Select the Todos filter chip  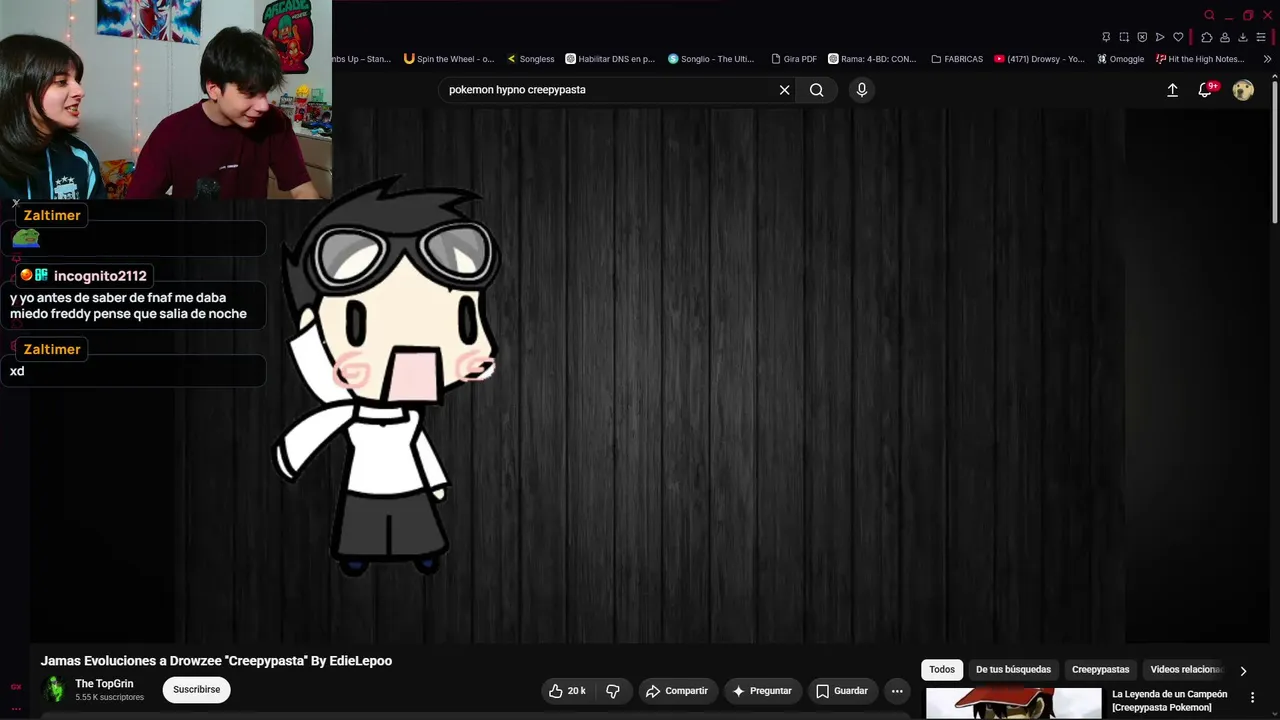942,670
